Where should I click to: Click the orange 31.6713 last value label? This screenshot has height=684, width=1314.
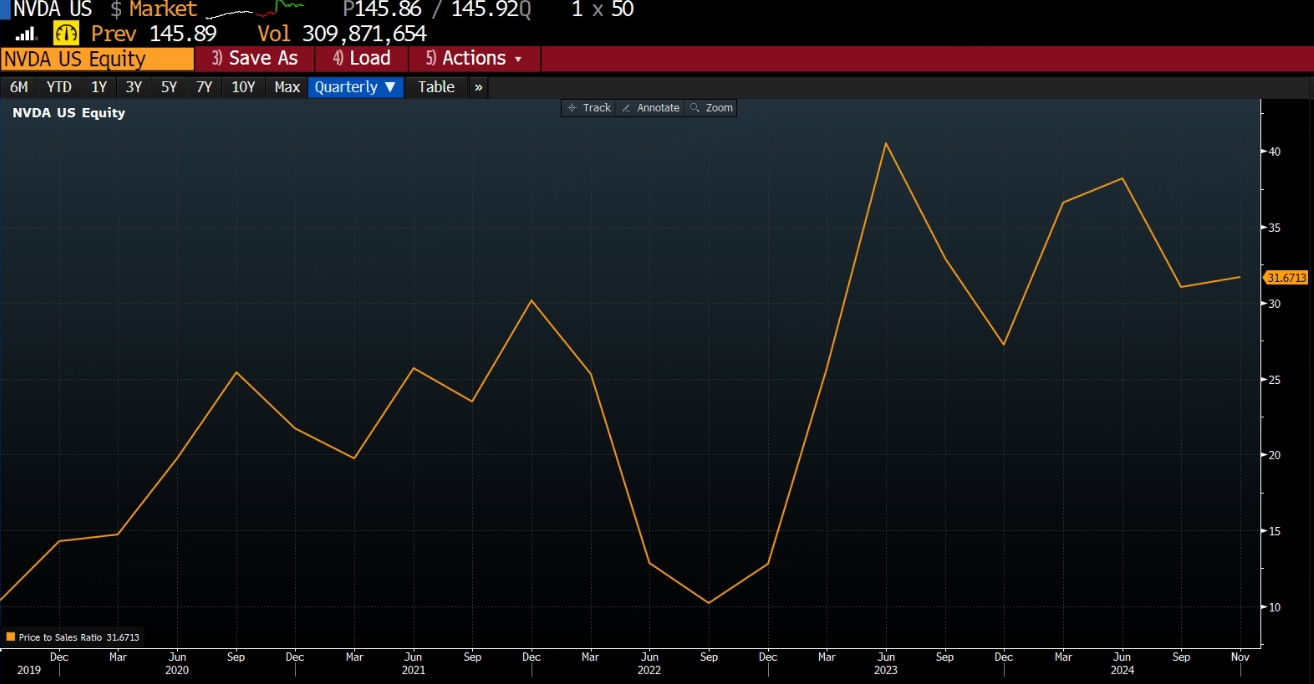(x=1286, y=277)
